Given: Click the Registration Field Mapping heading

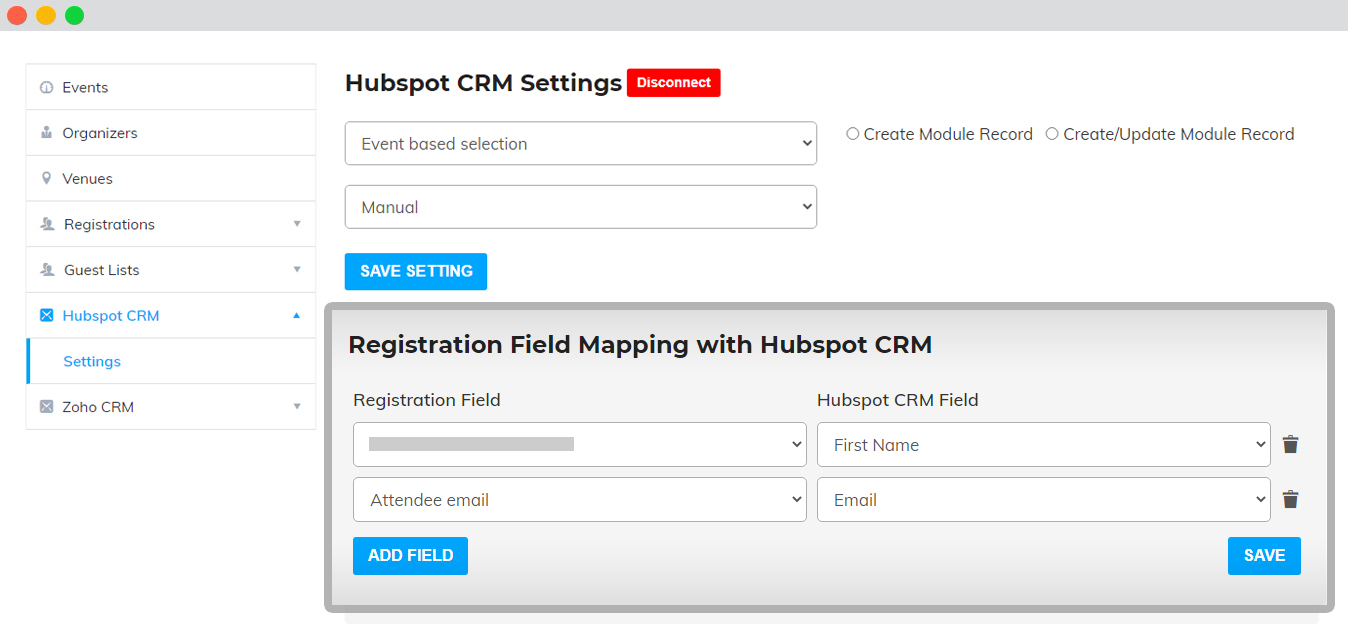Looking at the screenshot, I should coord(640,345).
